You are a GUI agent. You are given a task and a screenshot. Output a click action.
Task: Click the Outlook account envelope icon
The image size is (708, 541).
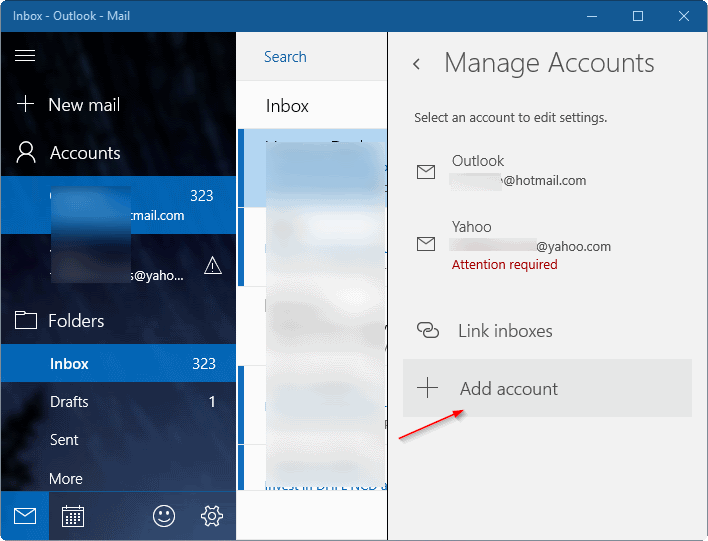(426, 172)
